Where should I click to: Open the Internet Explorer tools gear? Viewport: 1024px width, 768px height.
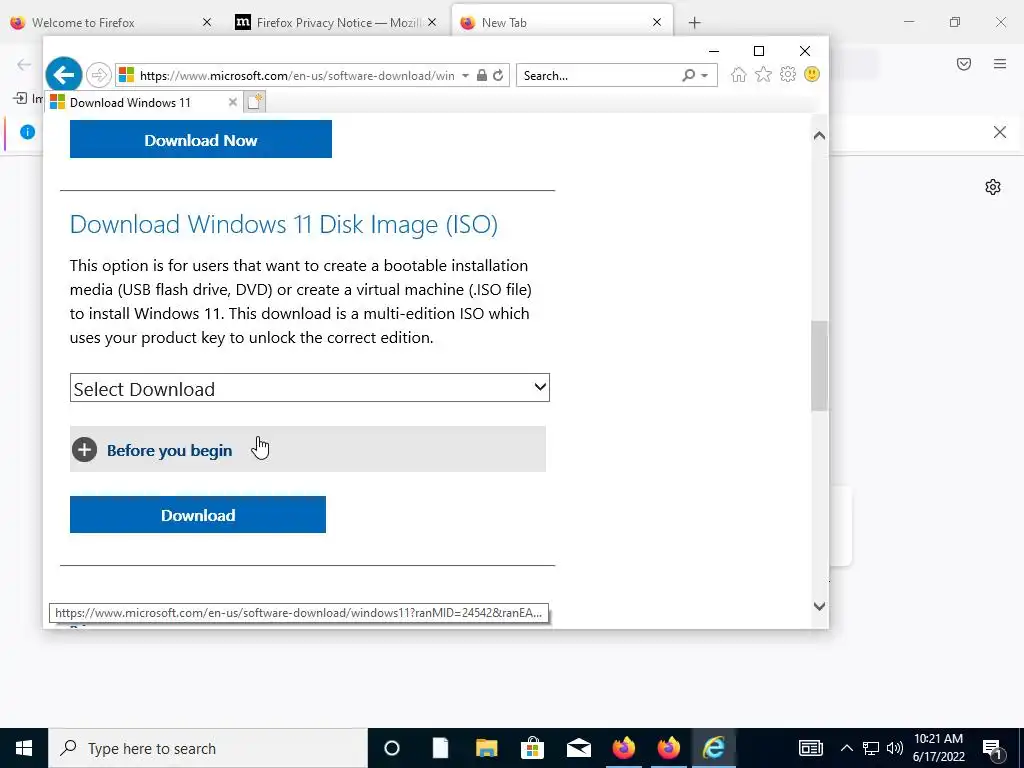(788, 74)
